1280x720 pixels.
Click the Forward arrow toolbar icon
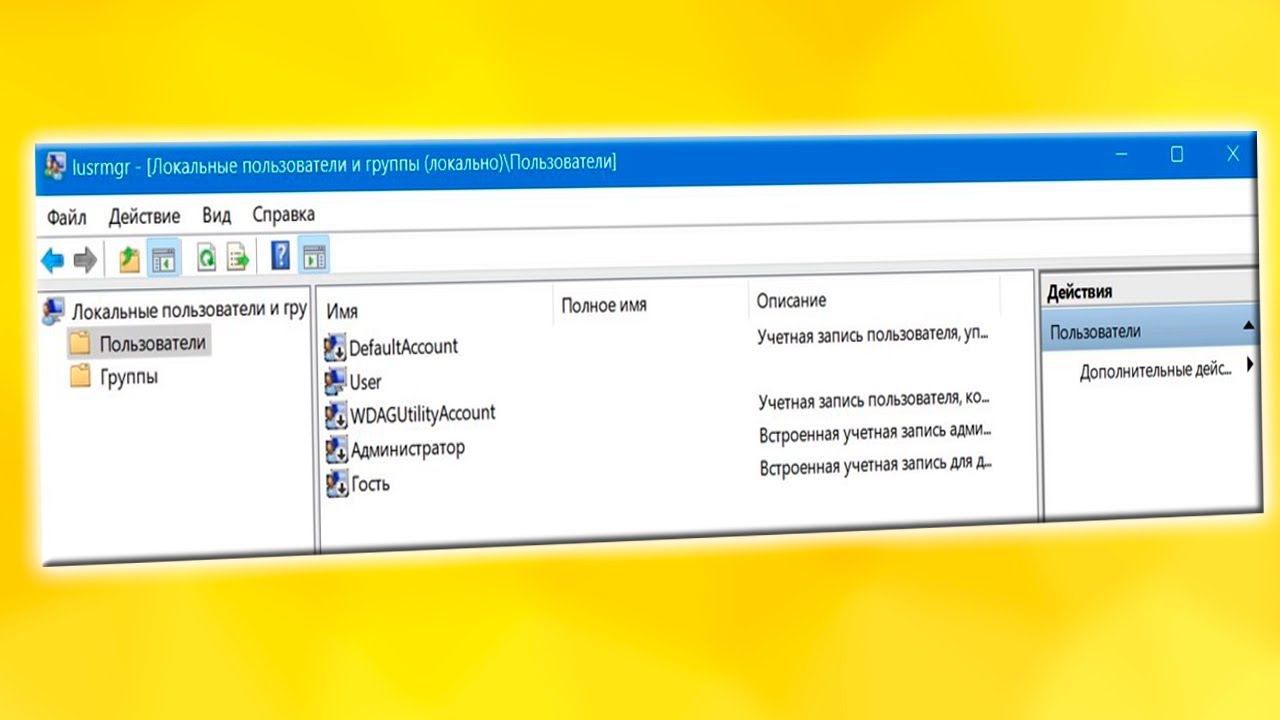85,261
